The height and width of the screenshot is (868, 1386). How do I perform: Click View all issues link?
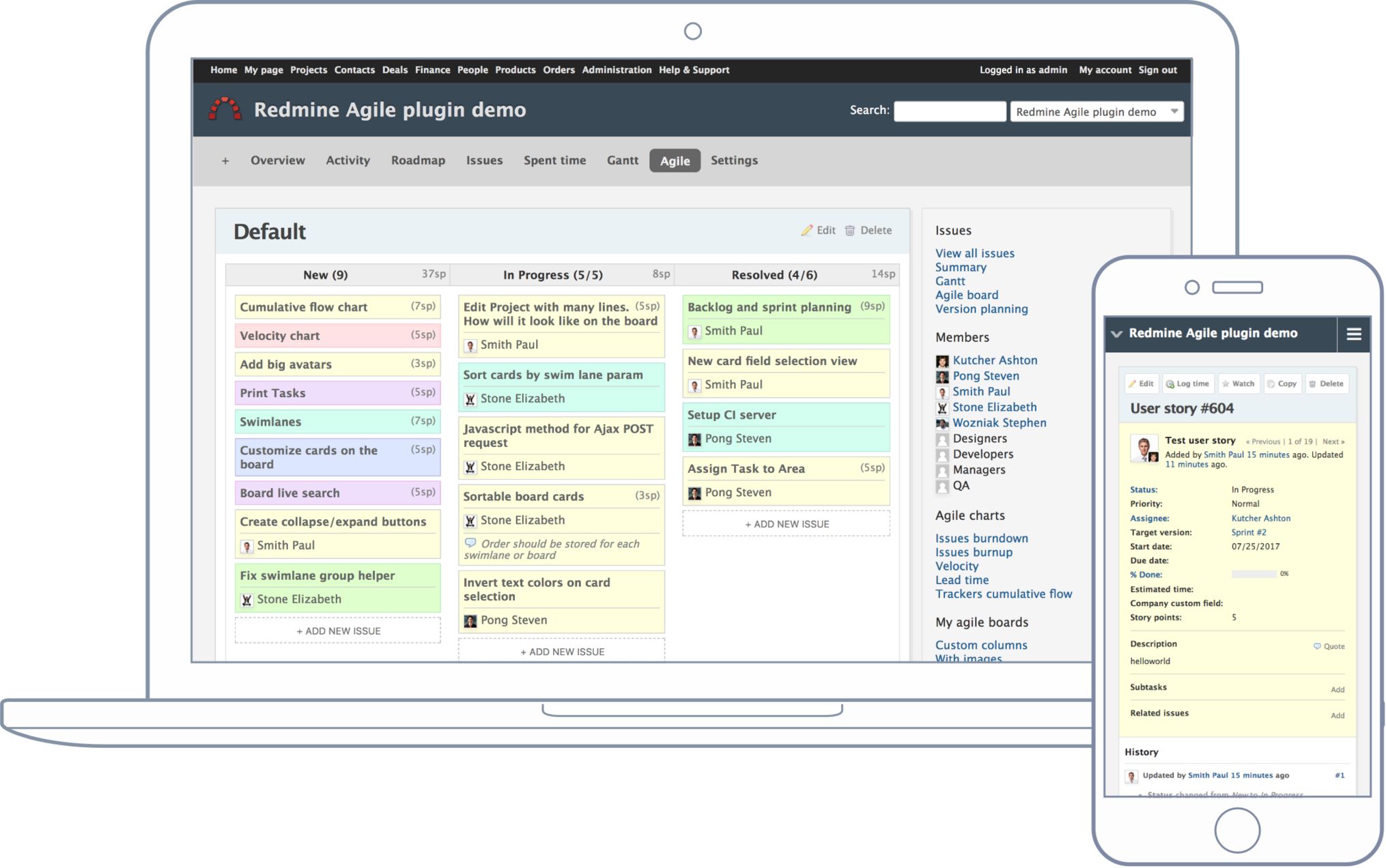[975, 253]
